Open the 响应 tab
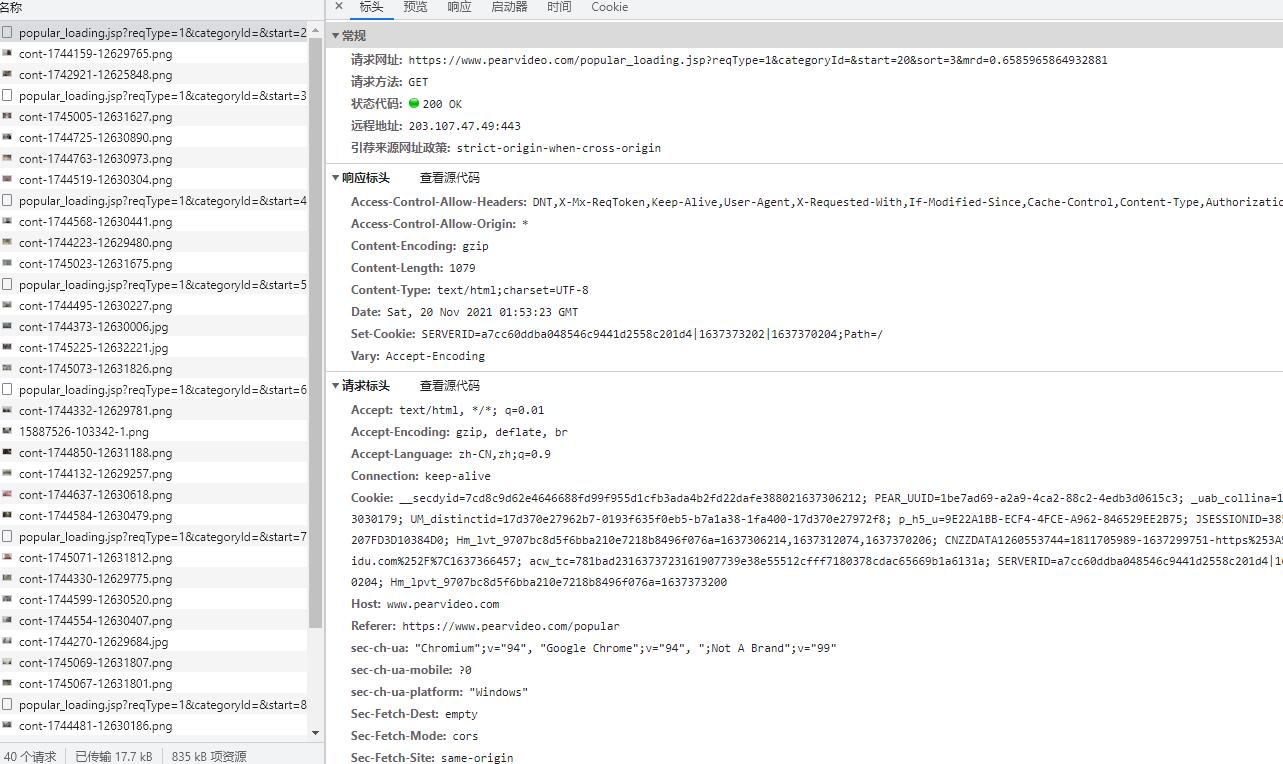Screen dimensions: 1283x764 (x=459, y=7)
